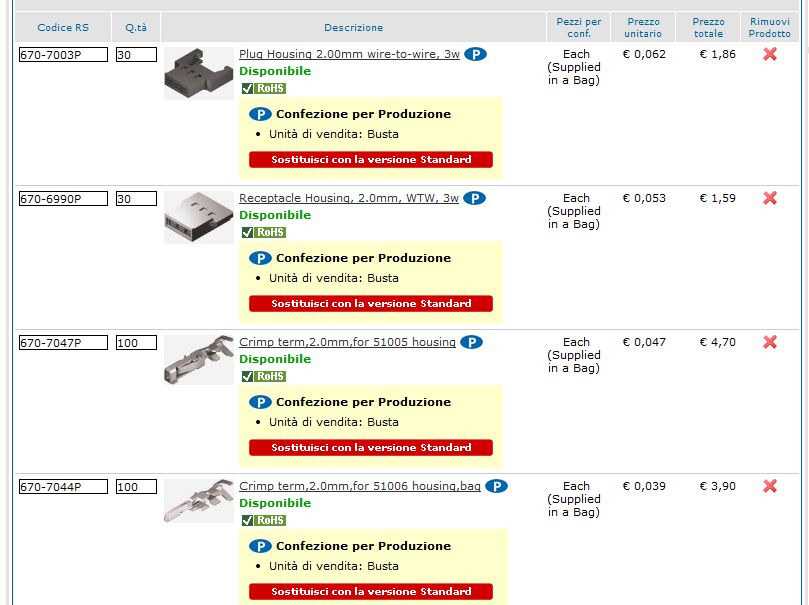Remove product 670-6990P with red X

(x=770, y=198)
